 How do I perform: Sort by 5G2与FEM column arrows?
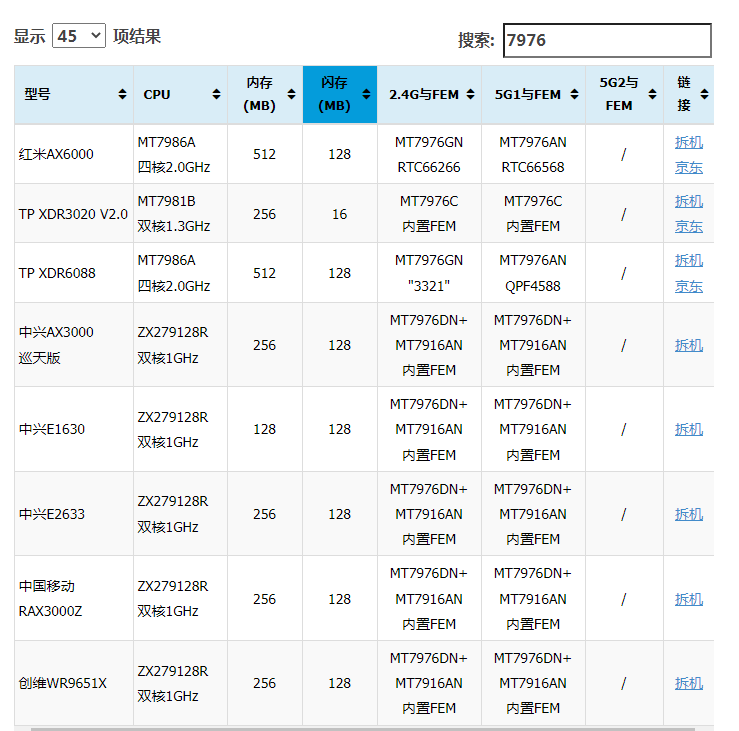652,94
